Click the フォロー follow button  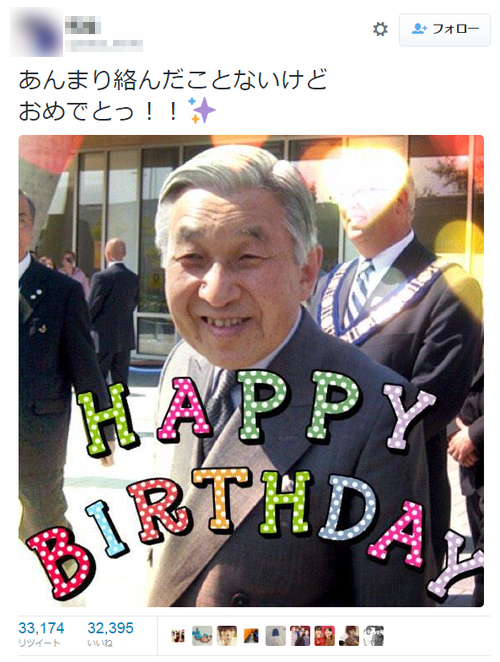(445, 30)
